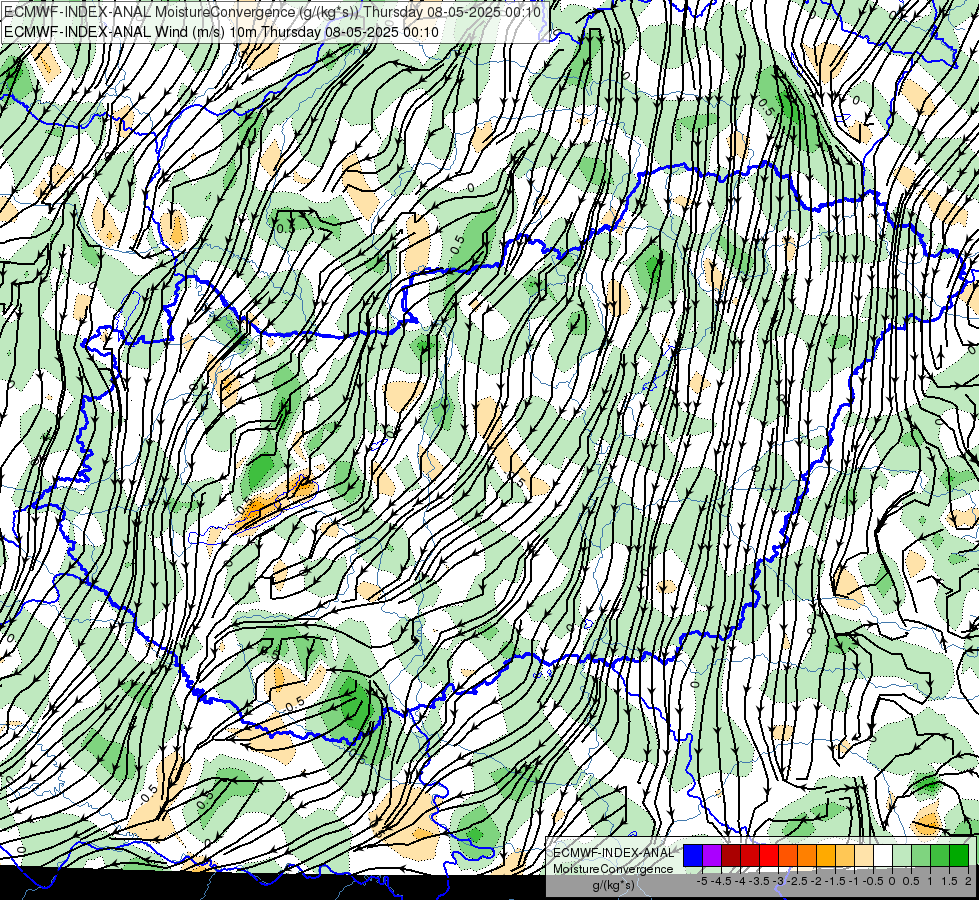The height and width of the screenshot is (900, 979).
Task: Click 'MoistureConvergence' label in the legend box
Action: click(613, 869)
